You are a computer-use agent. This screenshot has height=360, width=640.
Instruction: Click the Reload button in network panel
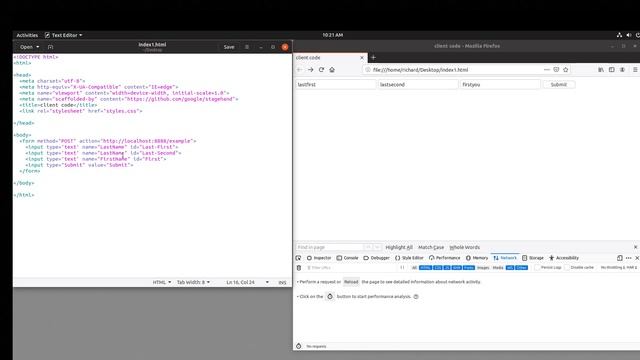351,282
